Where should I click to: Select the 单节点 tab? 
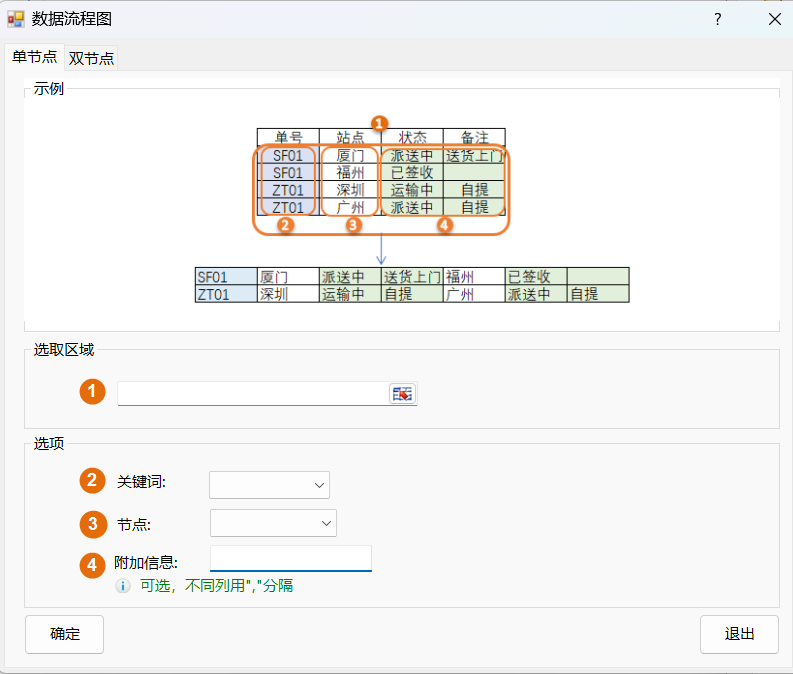(34, 57)
